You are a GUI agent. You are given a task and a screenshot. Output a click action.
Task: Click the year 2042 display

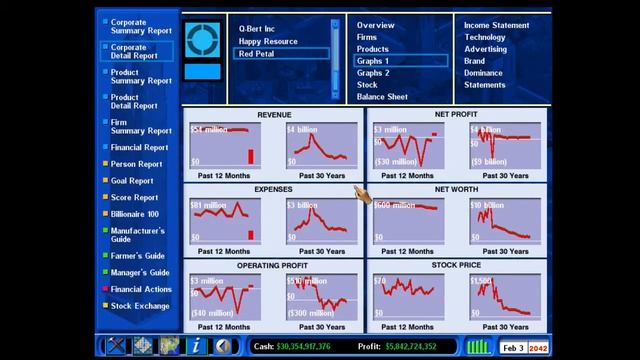point(538,348)
